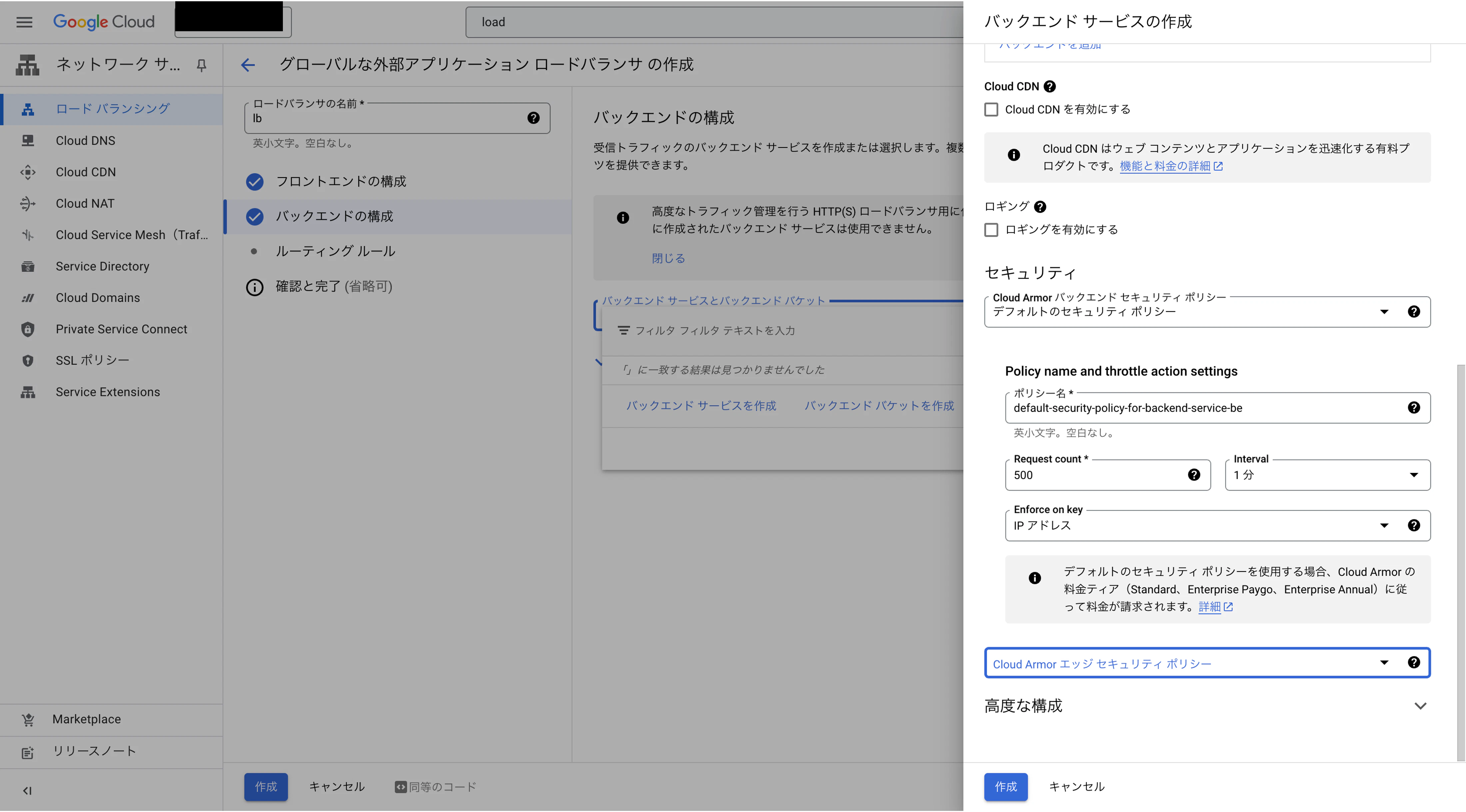
Task: Open Private Service Connect in sidebar
Action: (x=112, y=329)
